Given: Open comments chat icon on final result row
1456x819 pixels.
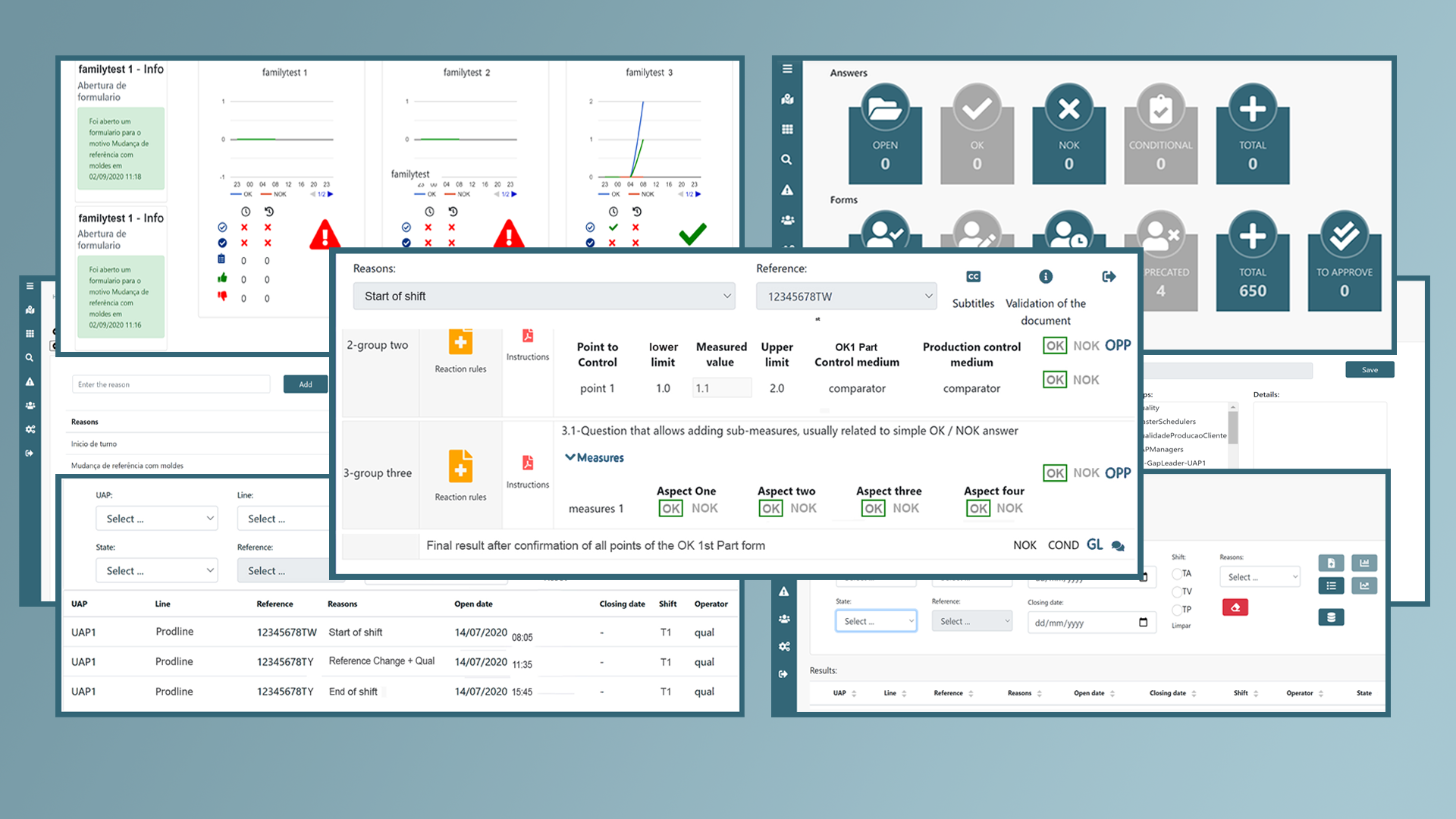Looking at the screenshot, I should [x=1118, y=546].
